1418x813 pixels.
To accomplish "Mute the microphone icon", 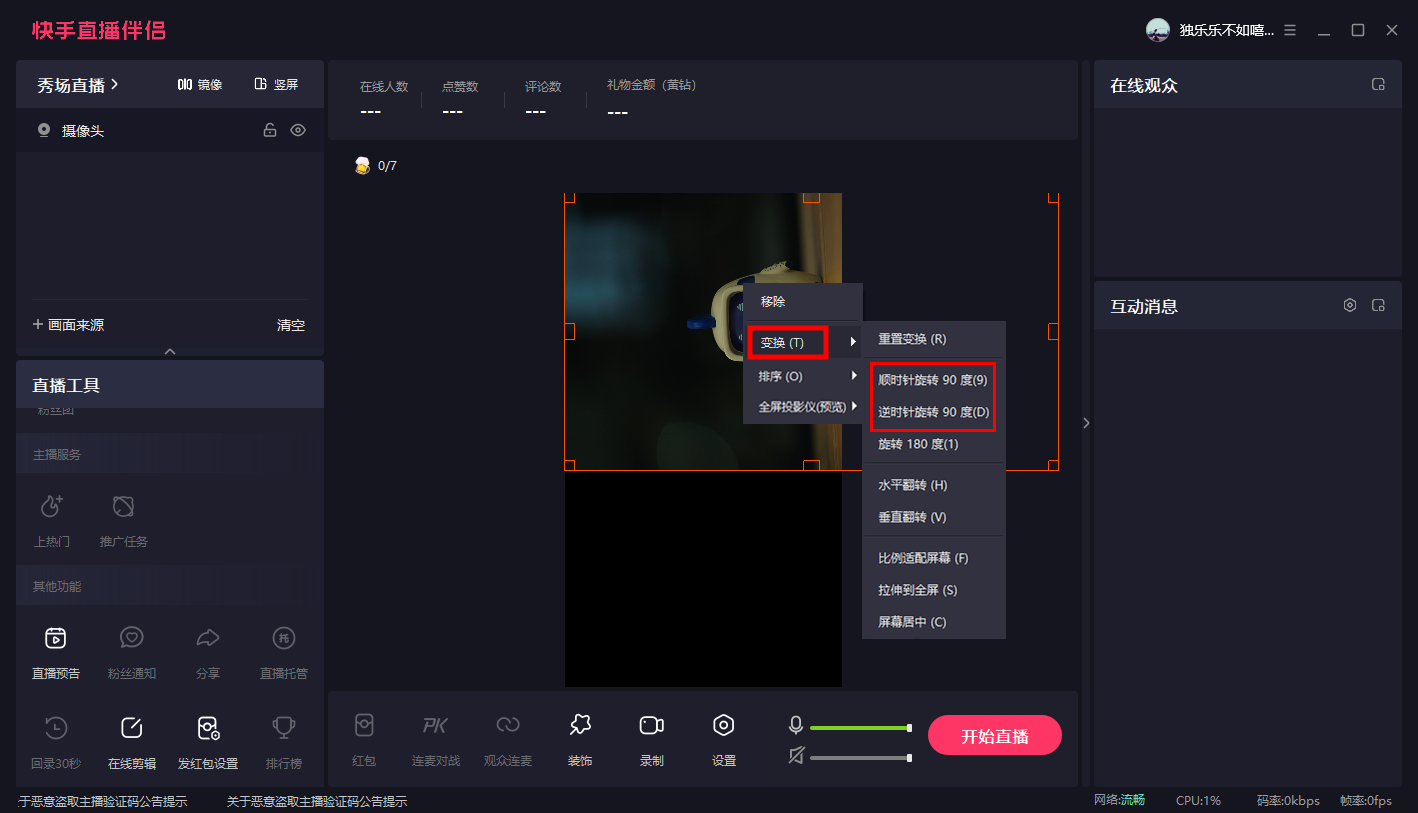I will point(796,725).
